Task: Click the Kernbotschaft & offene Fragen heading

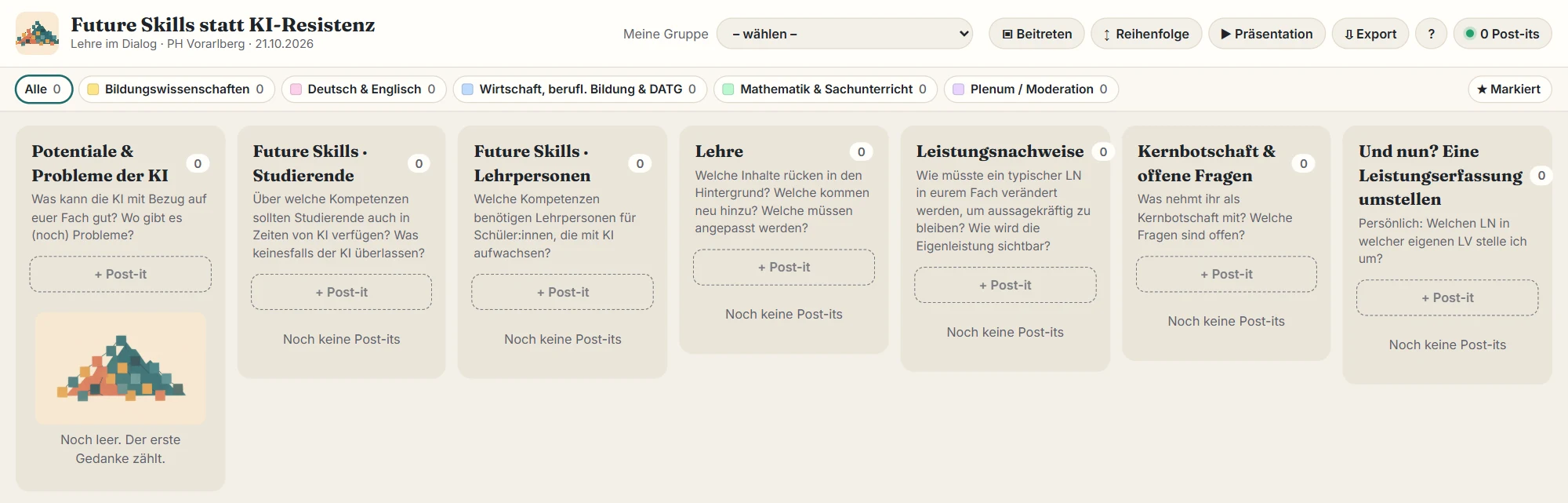Action: click(x=1207, y=163)
